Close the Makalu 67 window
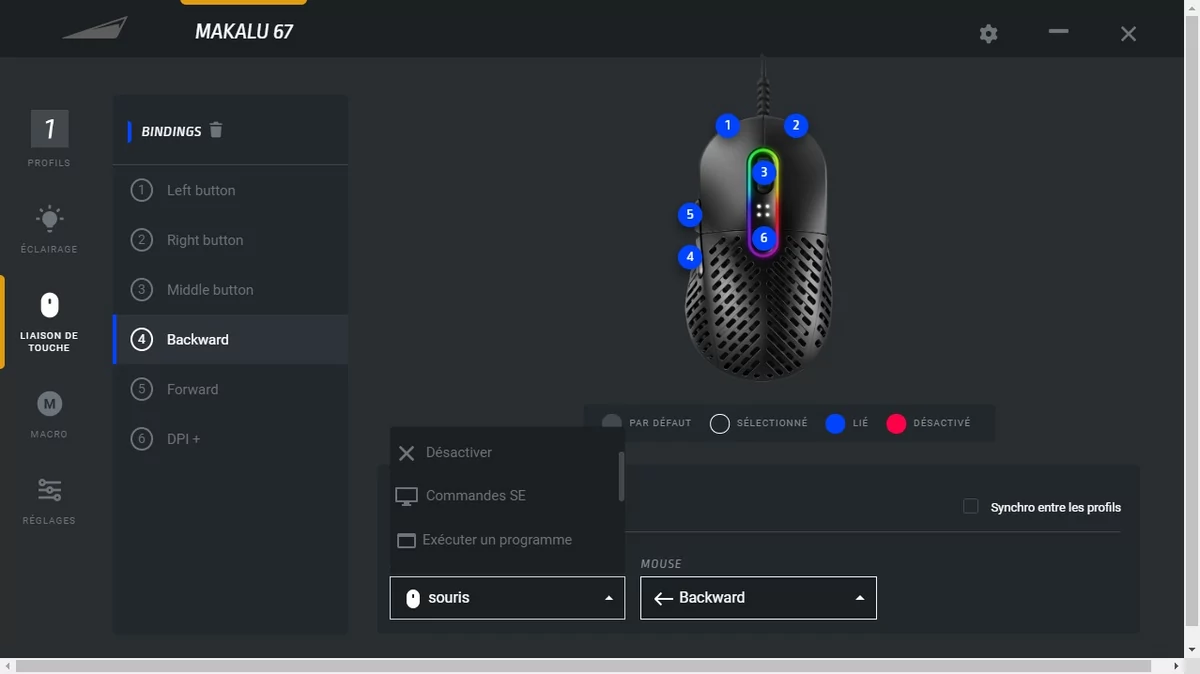 (x=1128, y=34)
